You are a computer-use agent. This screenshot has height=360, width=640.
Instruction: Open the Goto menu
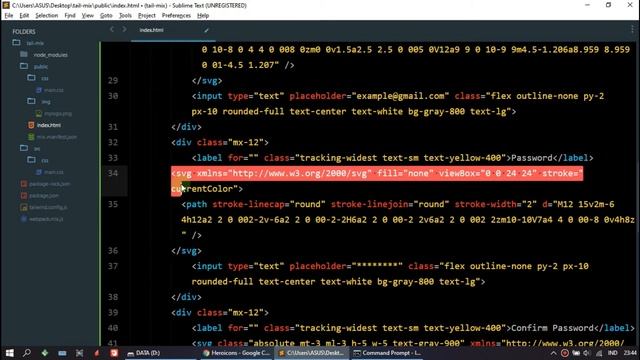click(106, 16)
